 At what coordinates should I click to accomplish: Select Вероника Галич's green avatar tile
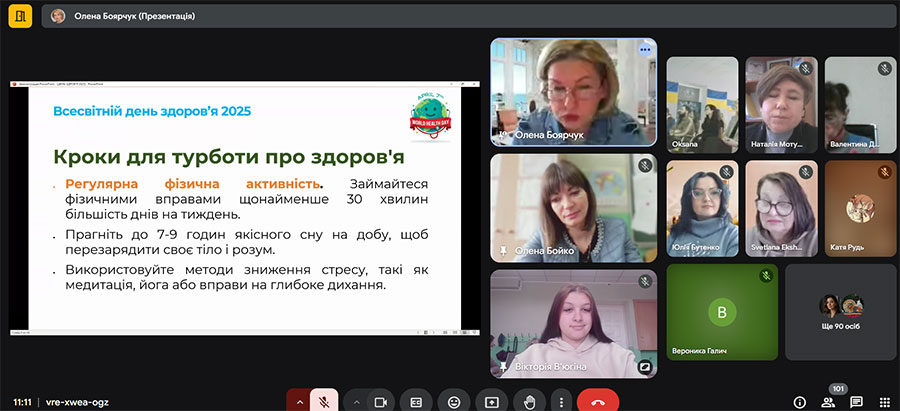click(722, 312)
